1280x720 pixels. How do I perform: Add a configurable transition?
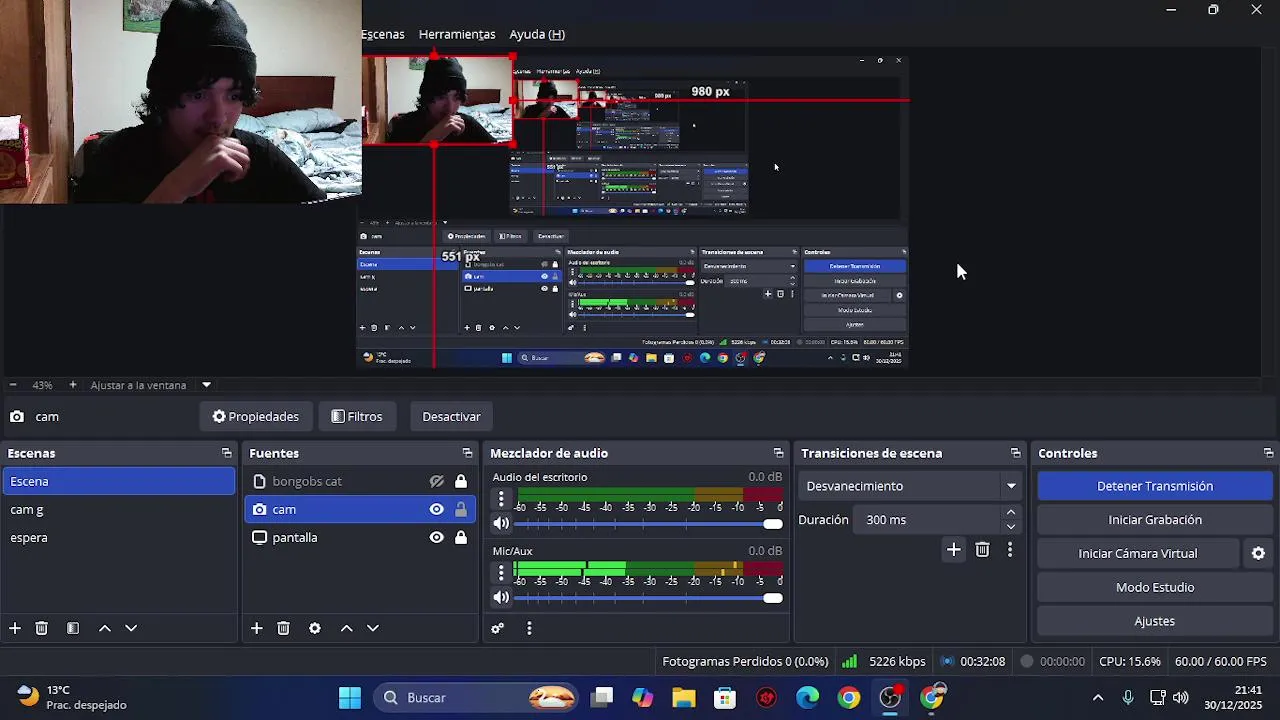click(x=953, y=549)
